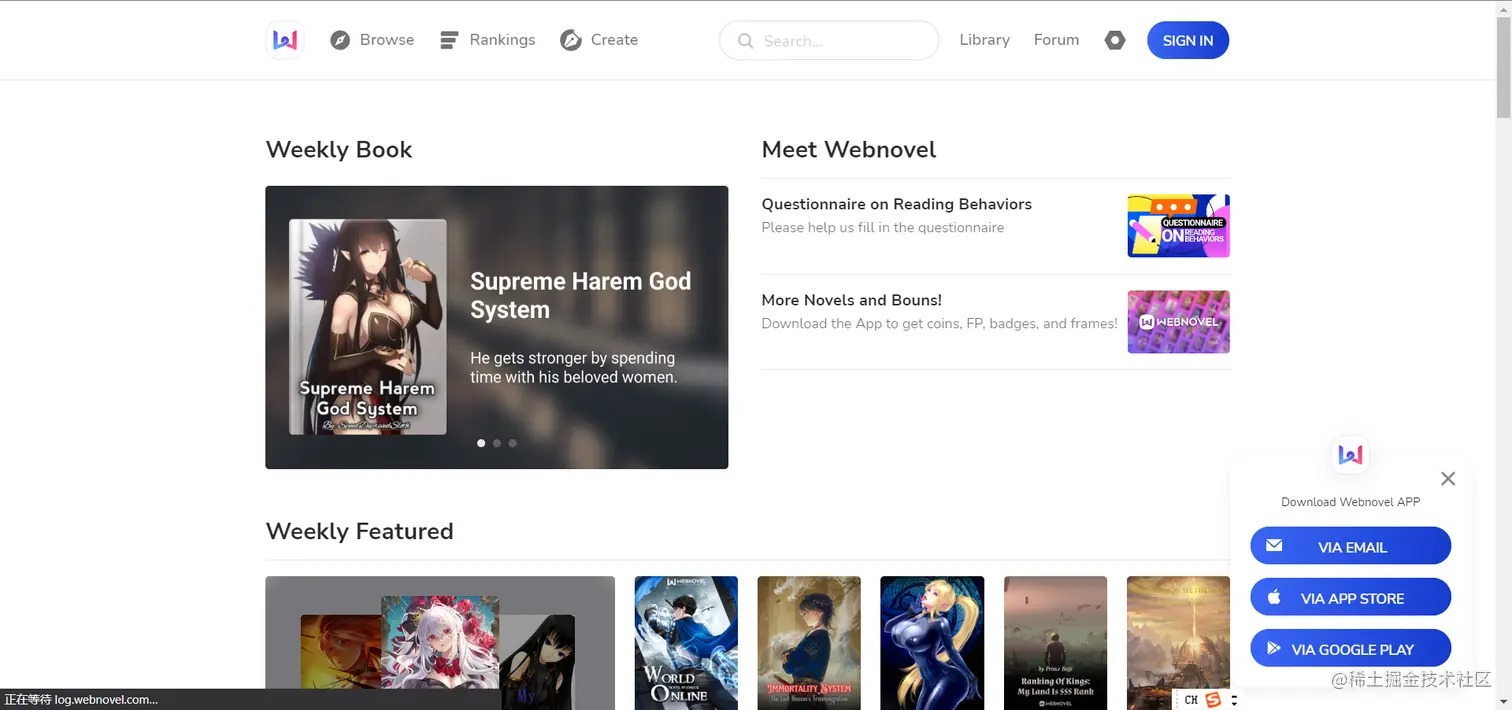Screen dimensions: 1512x710
Task: Focus the Search input field
Action: [829, 41]
